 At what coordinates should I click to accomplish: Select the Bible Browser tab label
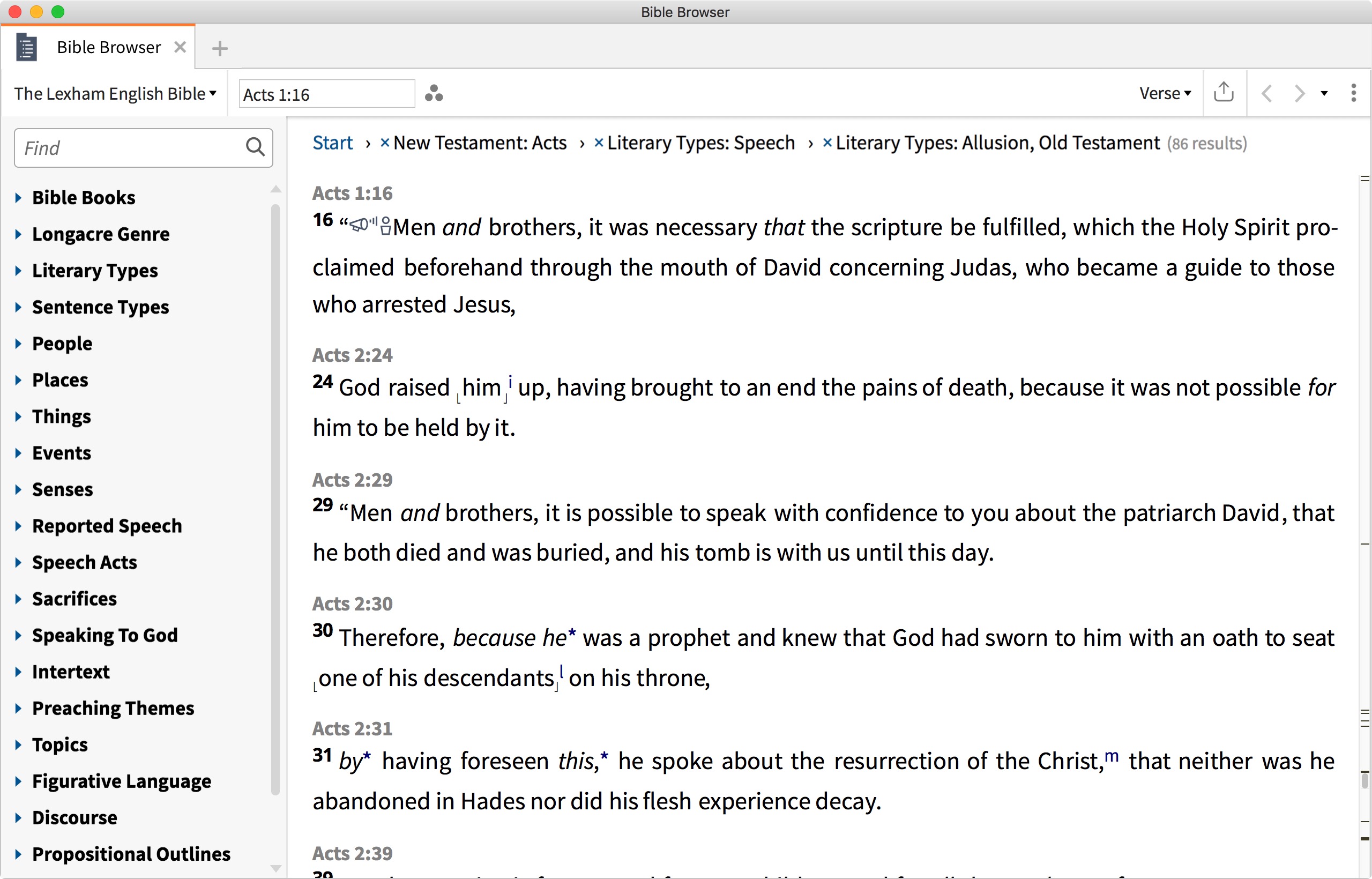point(109,47)
